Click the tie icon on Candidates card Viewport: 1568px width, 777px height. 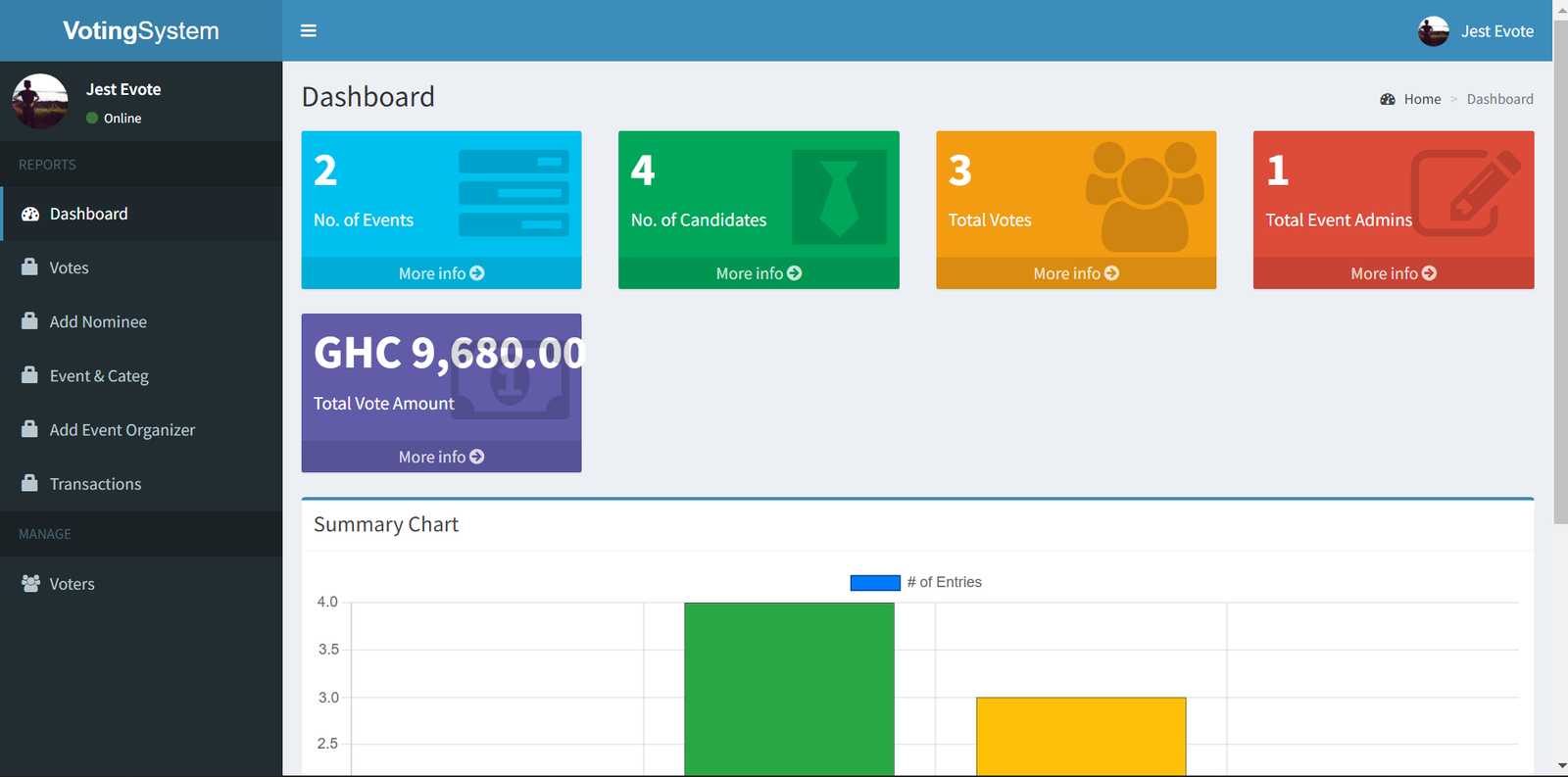point(838,197)
